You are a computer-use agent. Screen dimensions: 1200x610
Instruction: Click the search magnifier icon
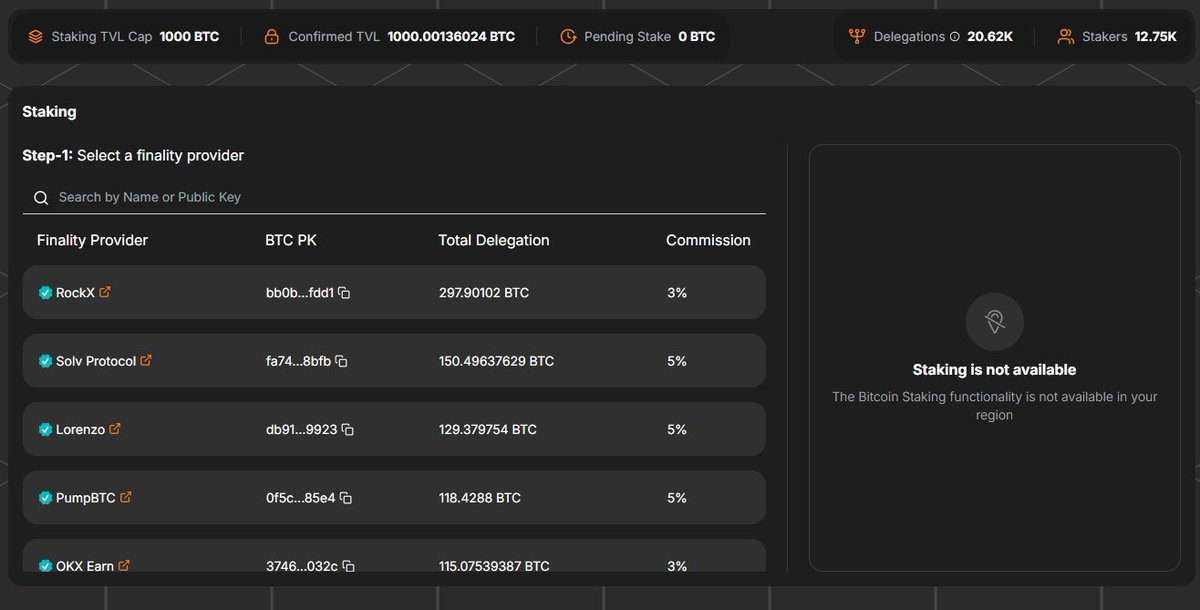click(41, 198)
